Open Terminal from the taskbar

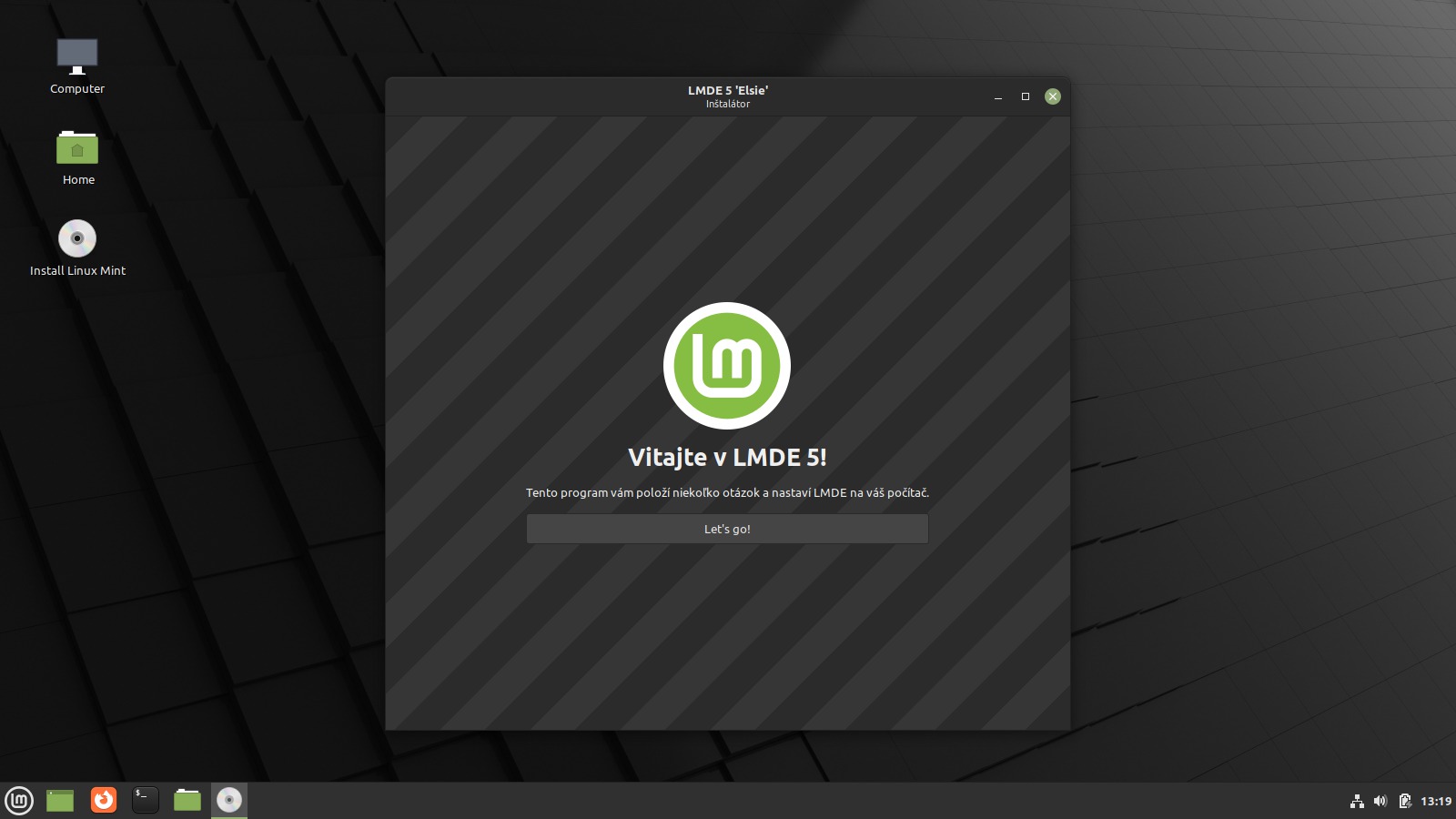click(146, 800)
